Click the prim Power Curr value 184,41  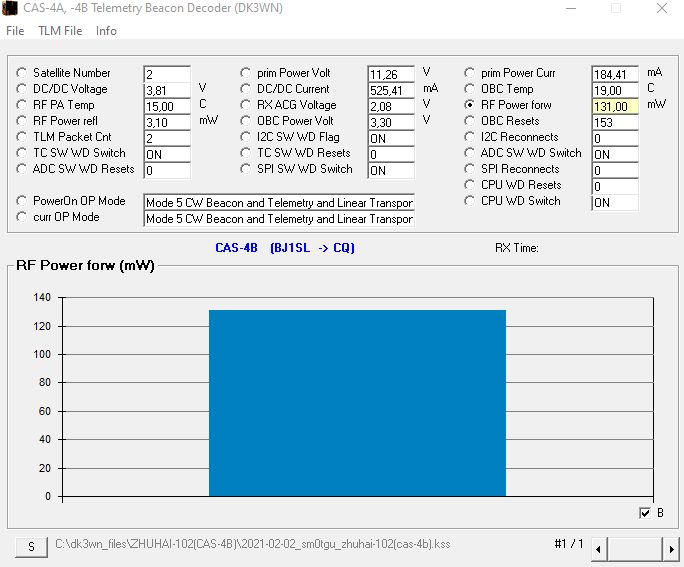point(615,74)
